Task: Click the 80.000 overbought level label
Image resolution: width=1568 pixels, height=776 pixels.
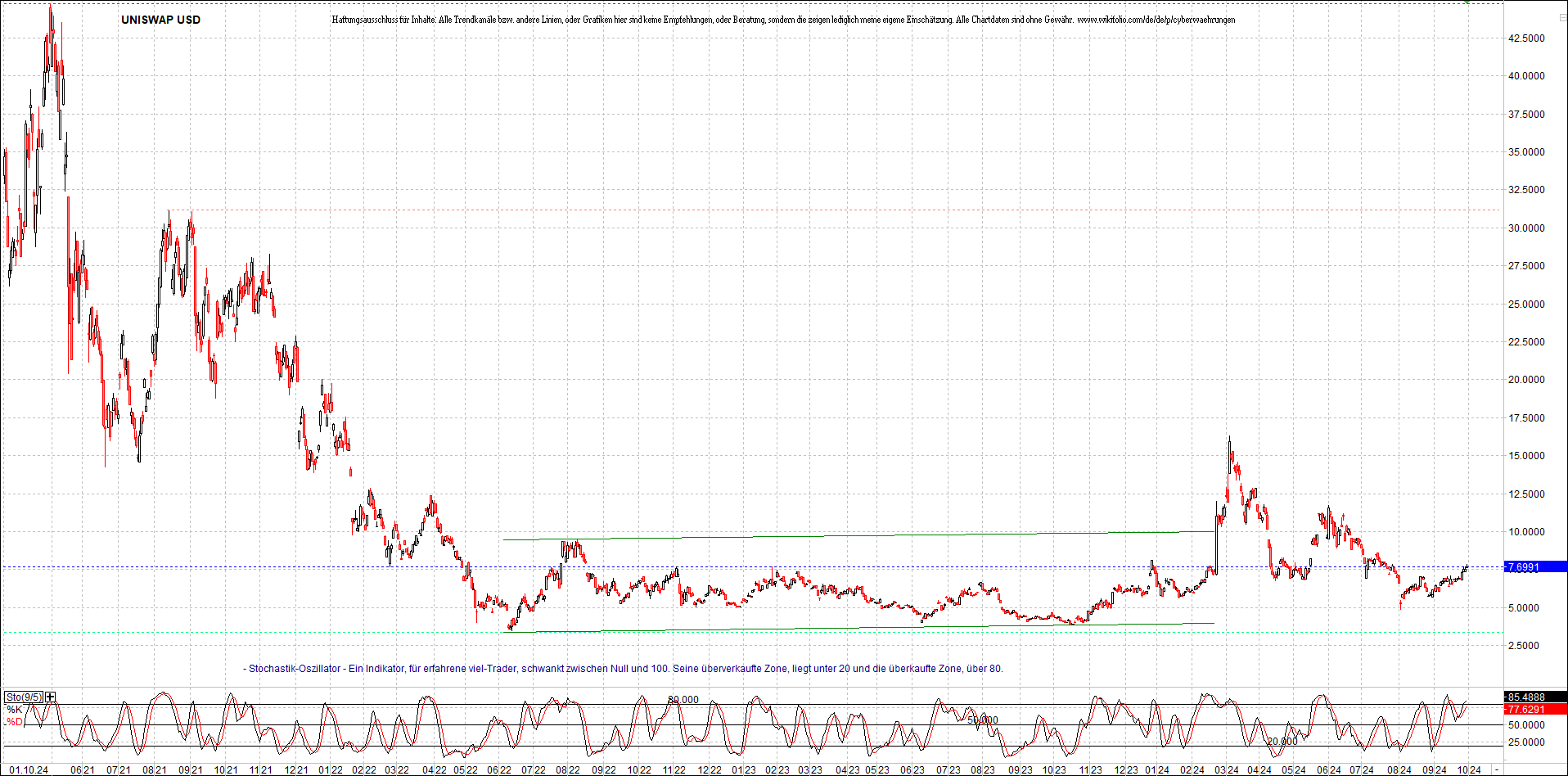Action: pos(683,700)
